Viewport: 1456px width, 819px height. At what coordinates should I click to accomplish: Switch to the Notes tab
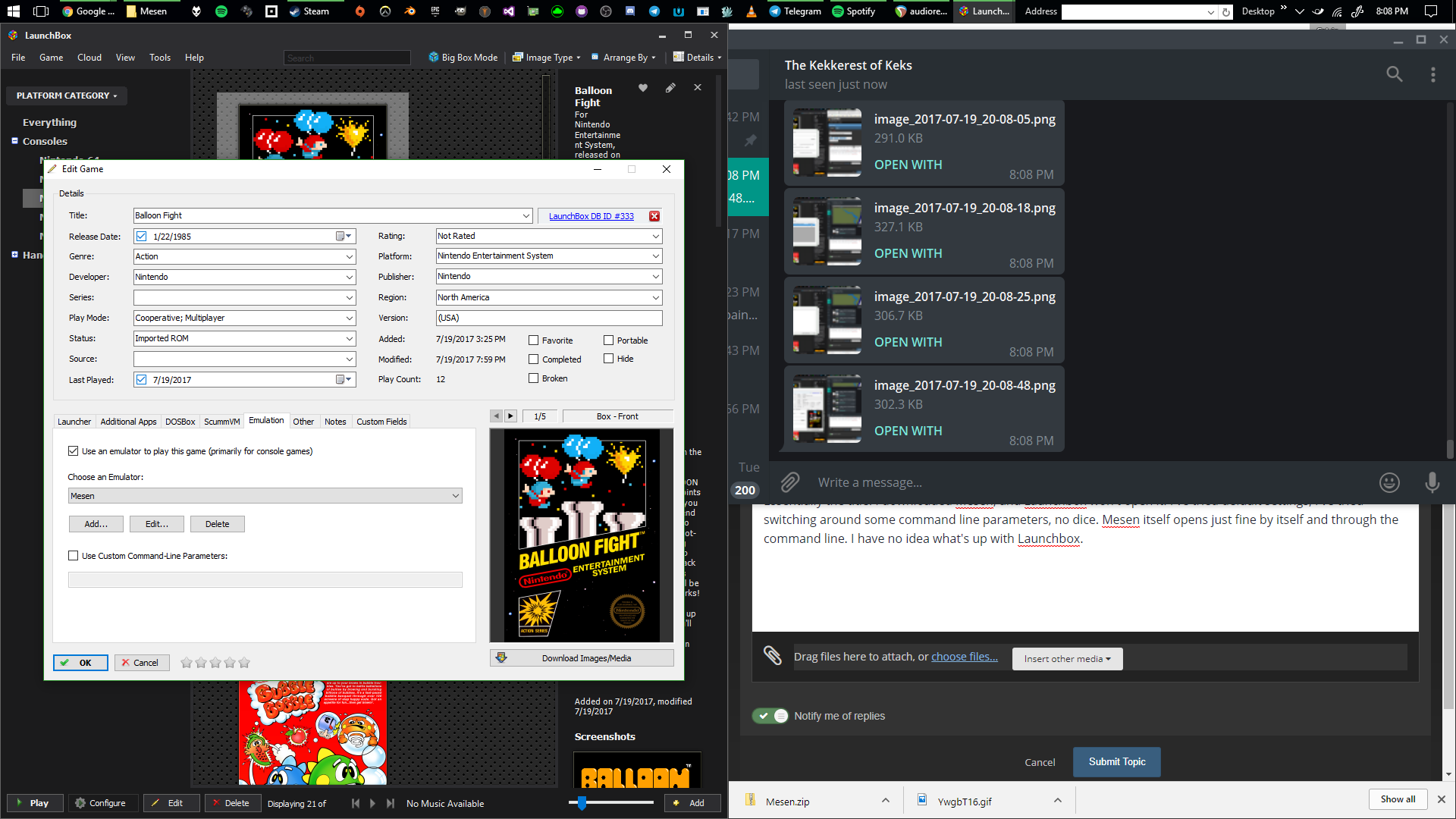tap(335, 422)
